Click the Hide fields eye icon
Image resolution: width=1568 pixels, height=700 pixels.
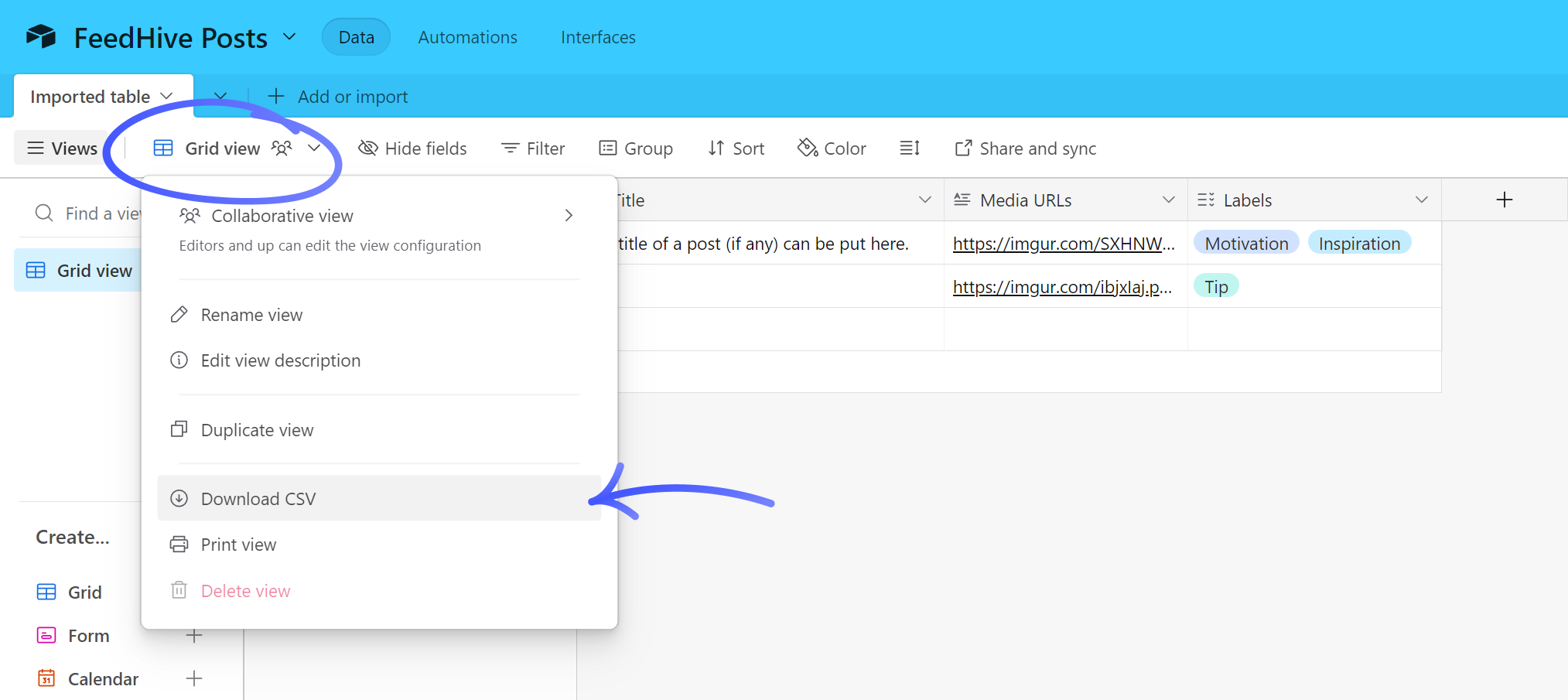[368, 148]
